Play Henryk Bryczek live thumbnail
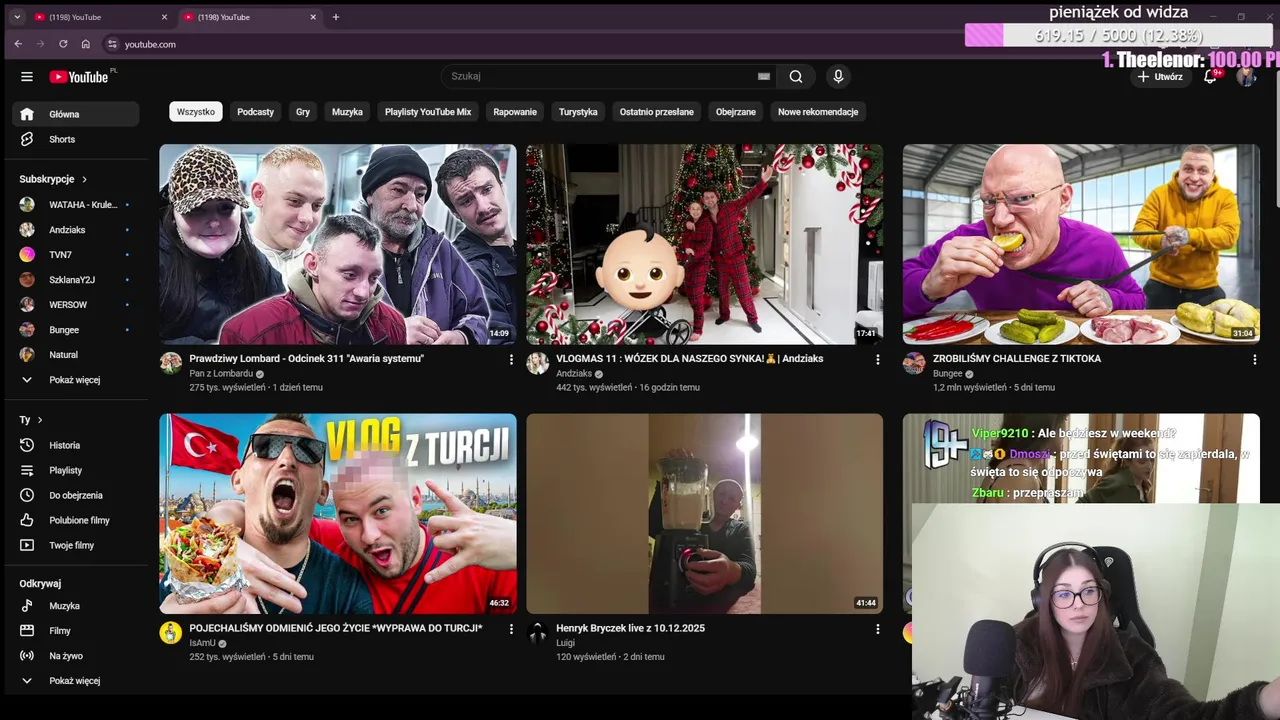Screen dimensions: 1280x720 click(705, 514)
